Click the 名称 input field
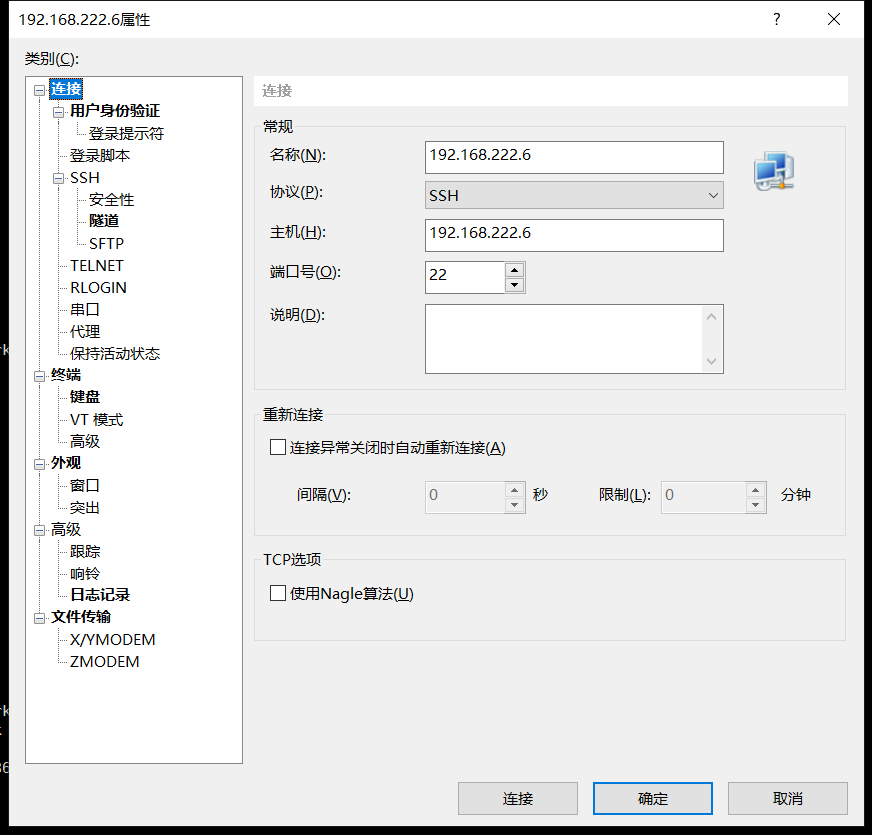Viewport: 872px width, 835px height. tap(574, 157)
